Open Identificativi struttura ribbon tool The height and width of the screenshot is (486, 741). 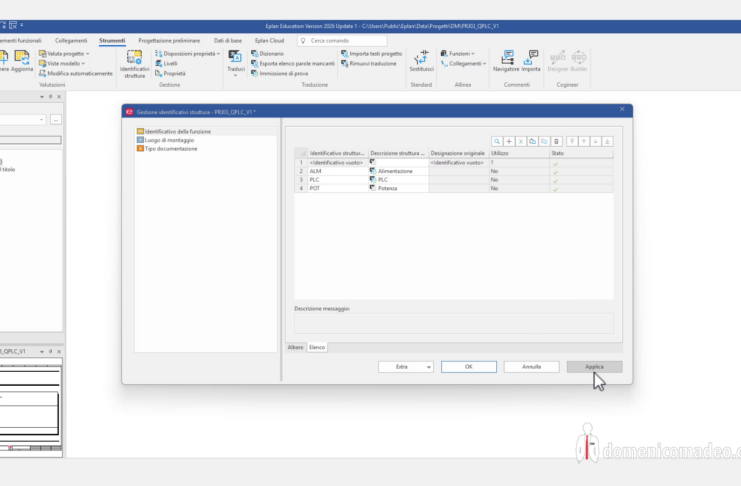[134, 64]
